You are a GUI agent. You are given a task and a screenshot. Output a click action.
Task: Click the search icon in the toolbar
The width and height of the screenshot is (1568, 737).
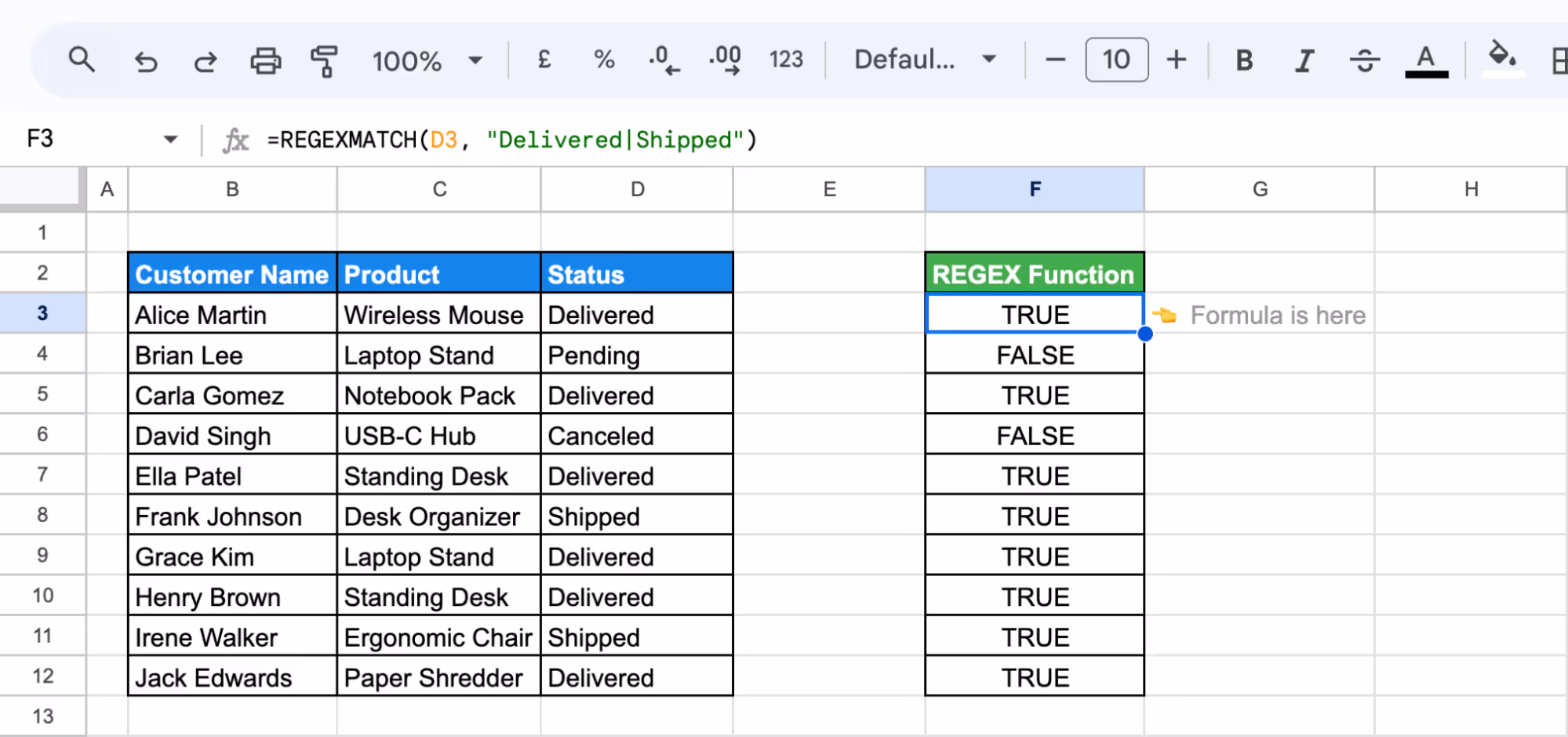[x=82, y=60]
